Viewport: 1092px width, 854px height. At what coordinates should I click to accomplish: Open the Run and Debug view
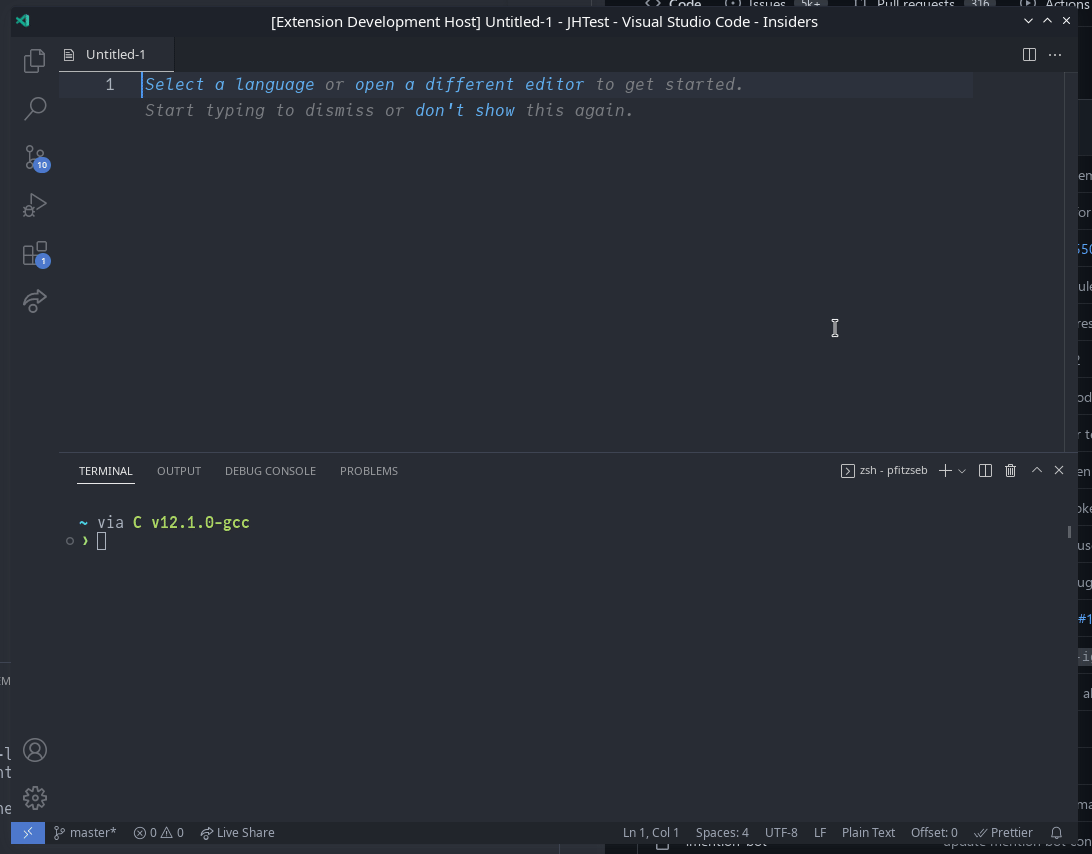[x=34, y=204]
